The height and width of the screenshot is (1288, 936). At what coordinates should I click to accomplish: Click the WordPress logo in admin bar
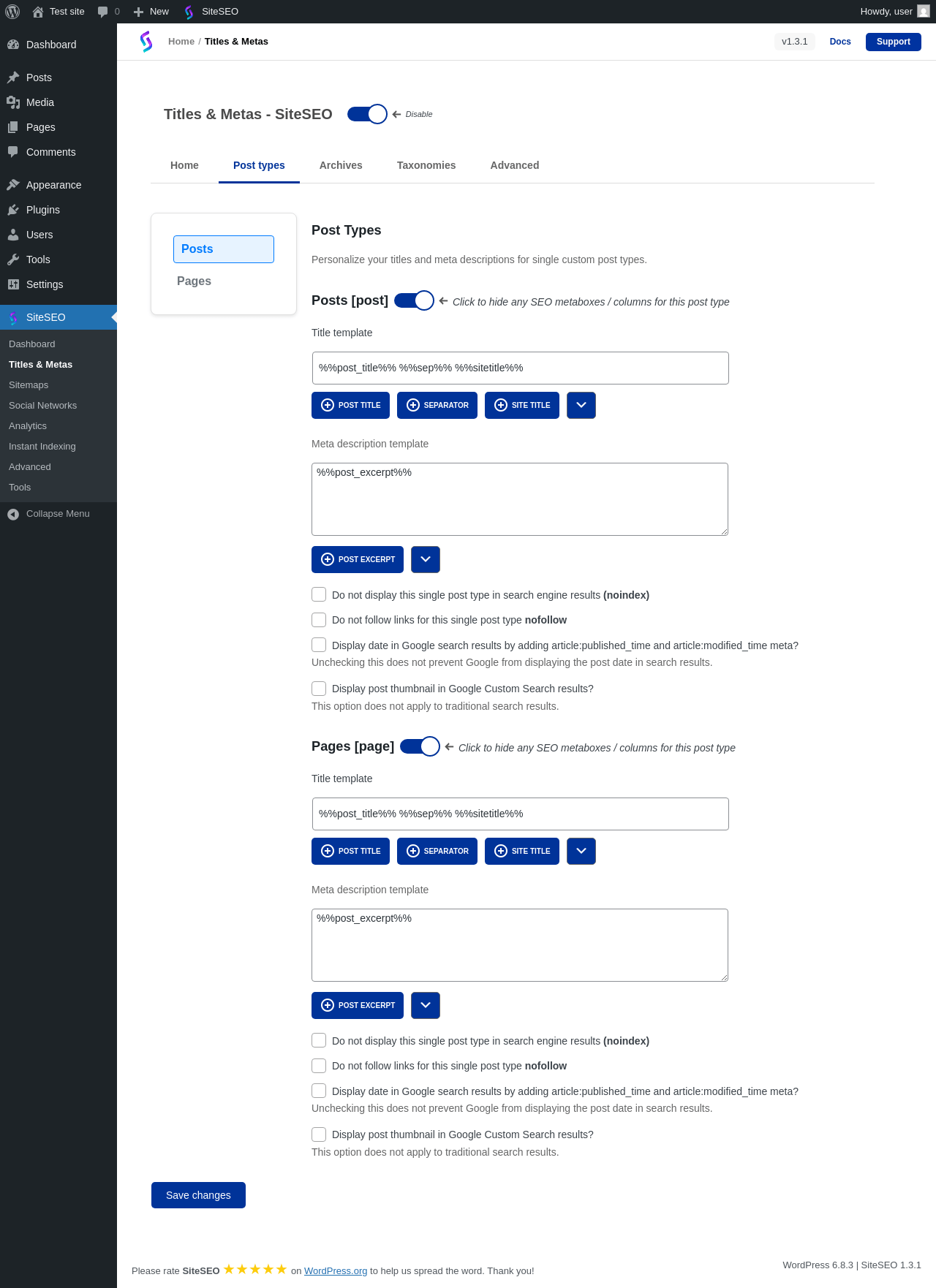[12, 12]
